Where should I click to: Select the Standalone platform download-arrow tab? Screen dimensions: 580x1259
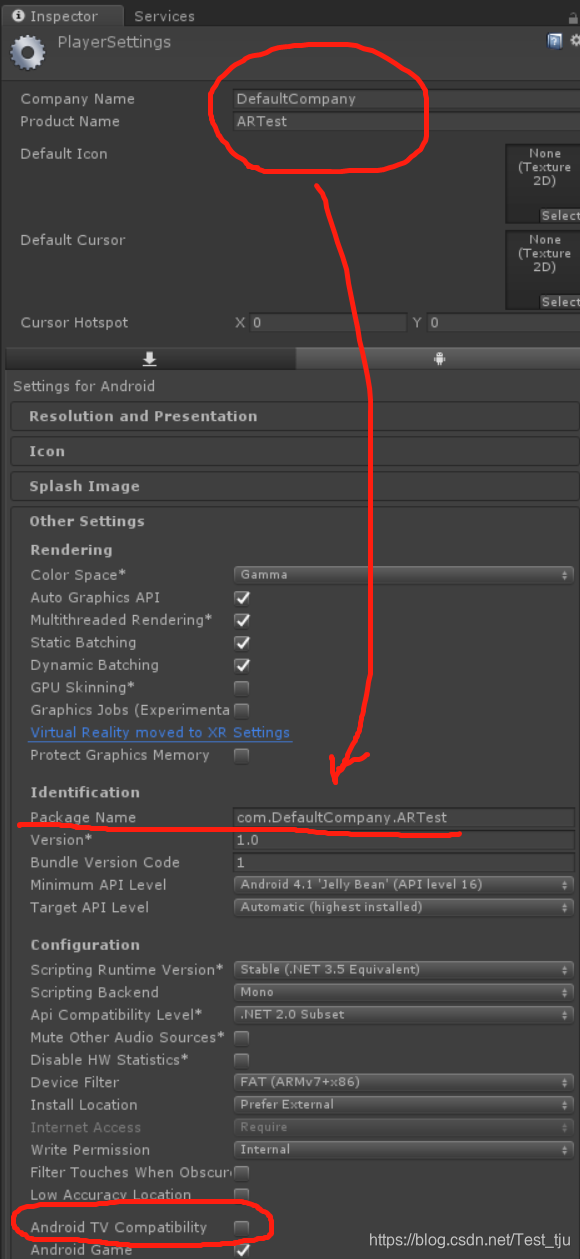point(150,359)
